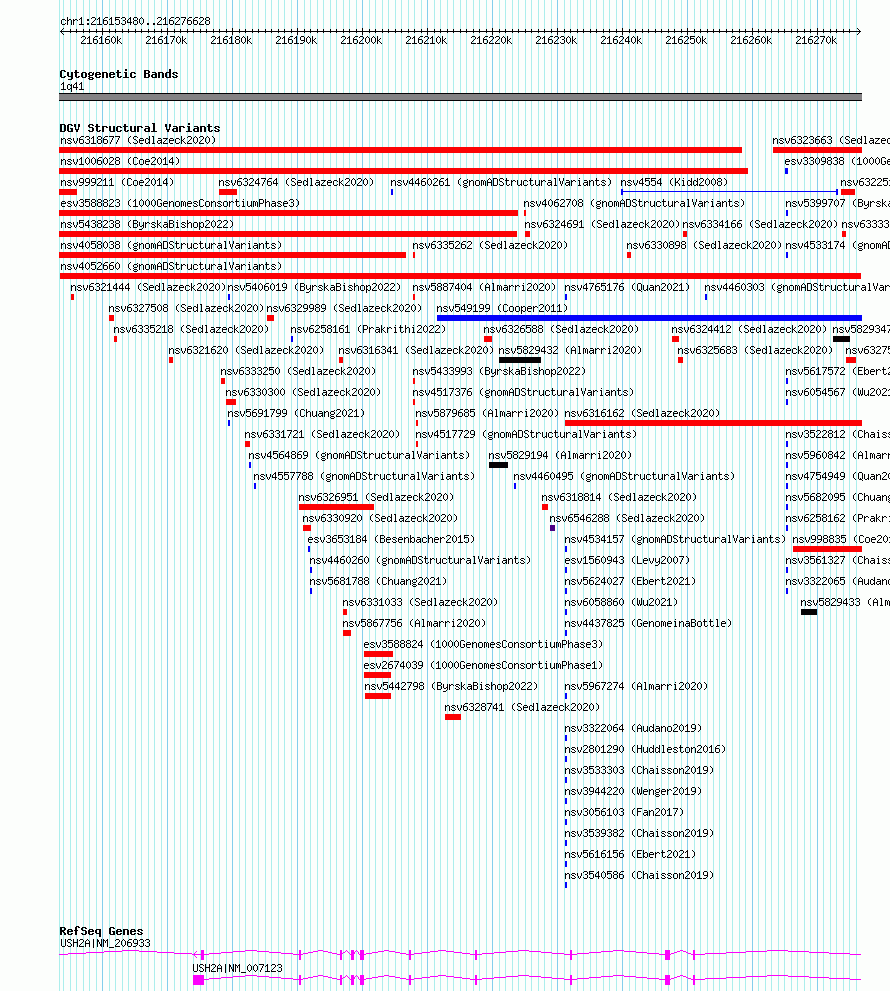Click the esv1560943 (Levy2007) label
This screenshot has height=991, width=890.
point(627,560)
